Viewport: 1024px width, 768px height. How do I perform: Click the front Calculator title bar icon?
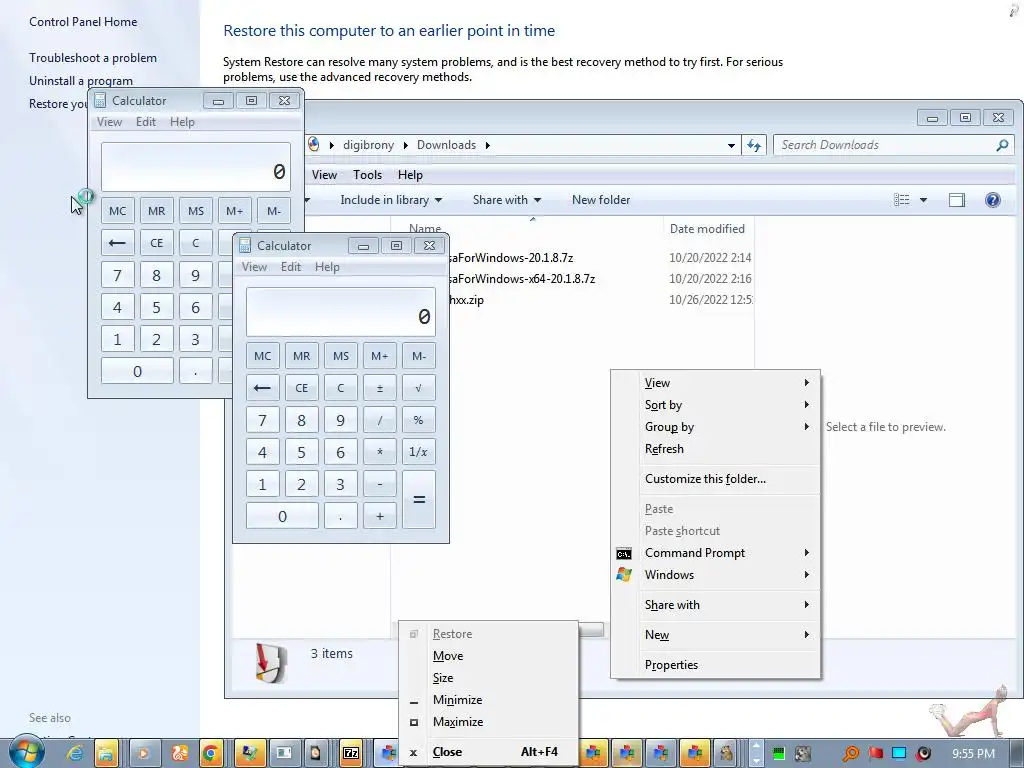[x=245, y=246]
